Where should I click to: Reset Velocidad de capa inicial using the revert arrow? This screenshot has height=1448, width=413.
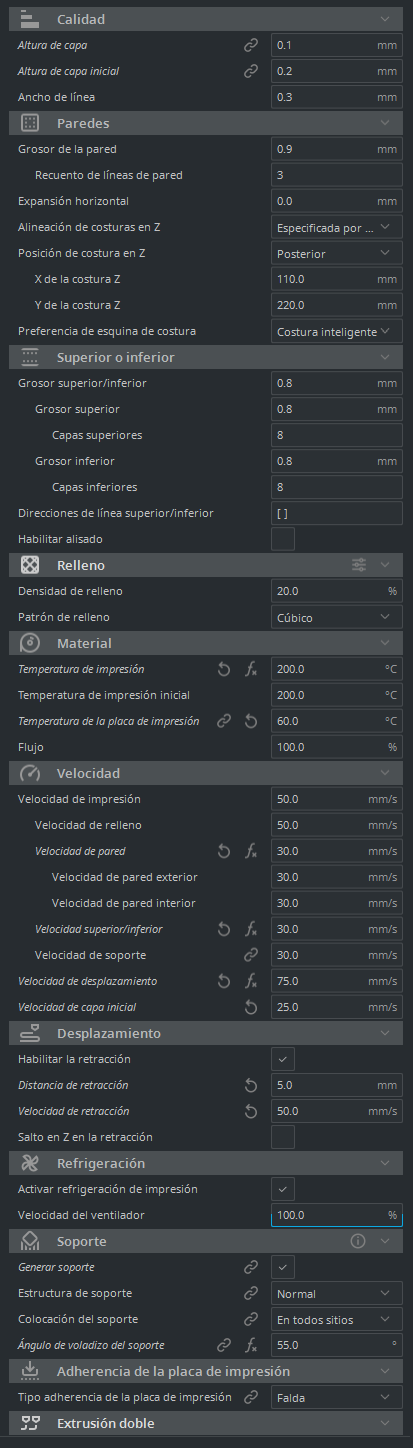(x=251, y=1007)
